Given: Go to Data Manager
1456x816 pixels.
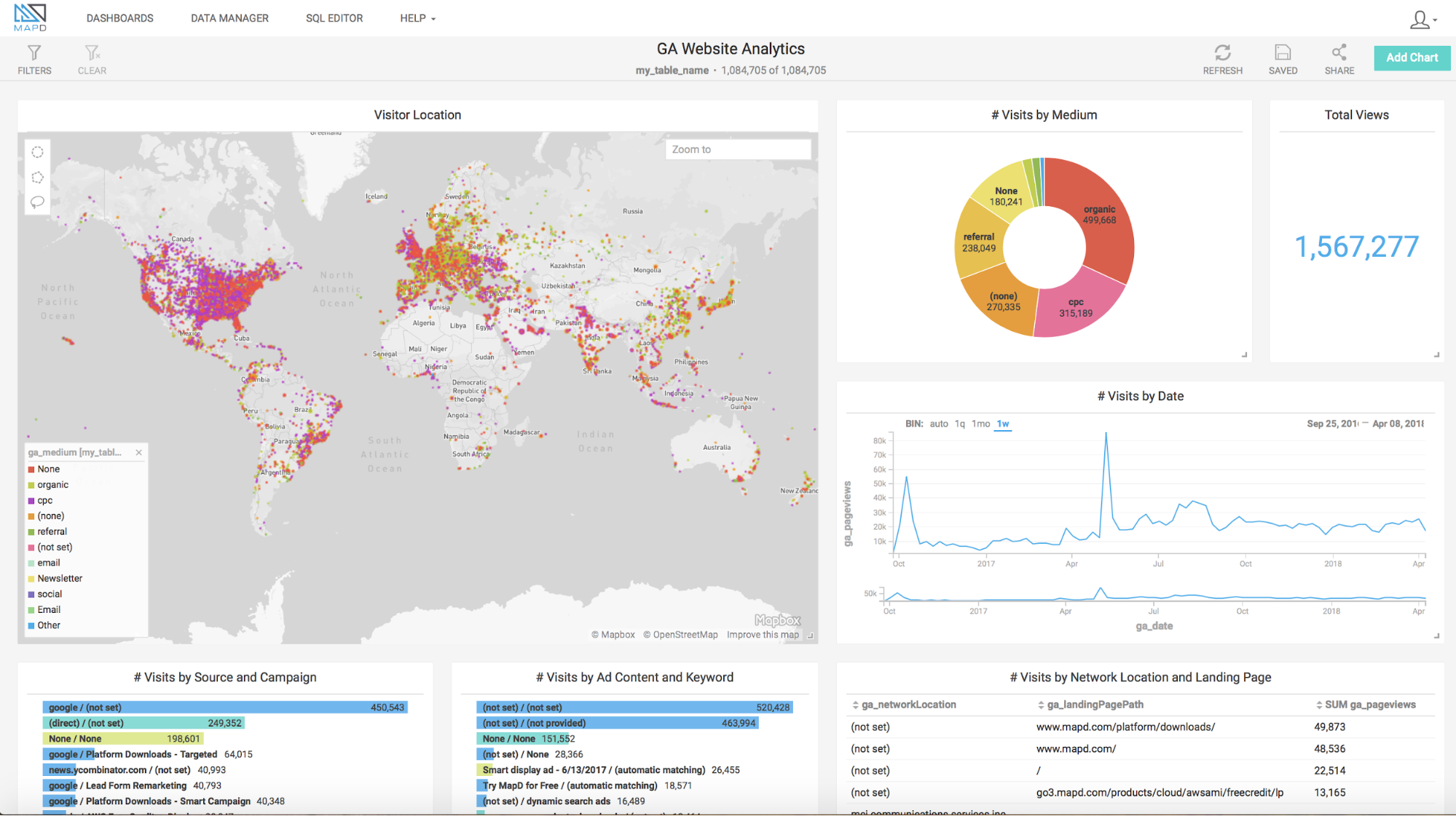Looking at the screenshot, I should (229, 18).
